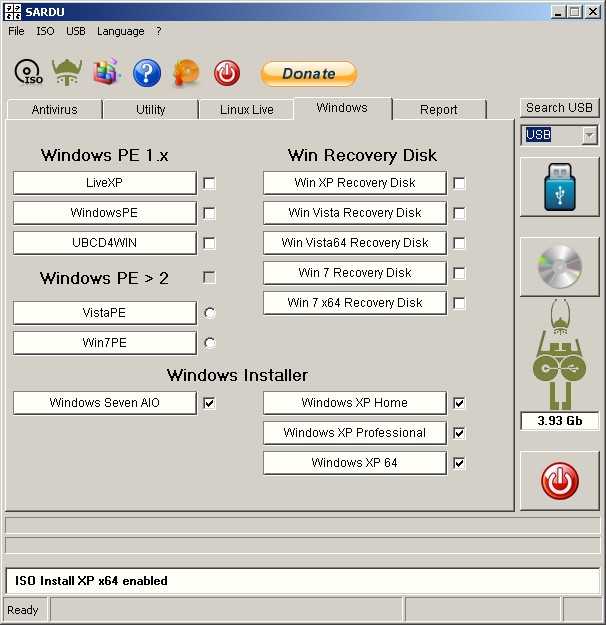This screenshot has height=625, width=606.
Task: Click the WindowsPE button
Action: (x=104, y=213)
